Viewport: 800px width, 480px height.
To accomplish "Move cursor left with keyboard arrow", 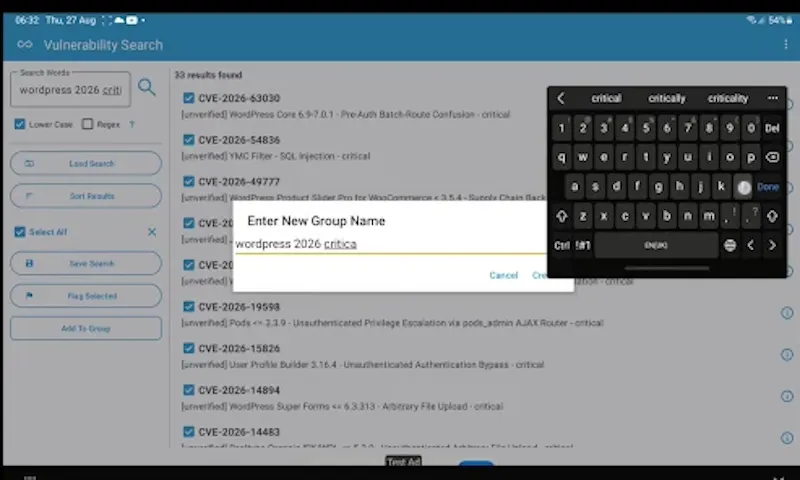I will tap(751, 245).
